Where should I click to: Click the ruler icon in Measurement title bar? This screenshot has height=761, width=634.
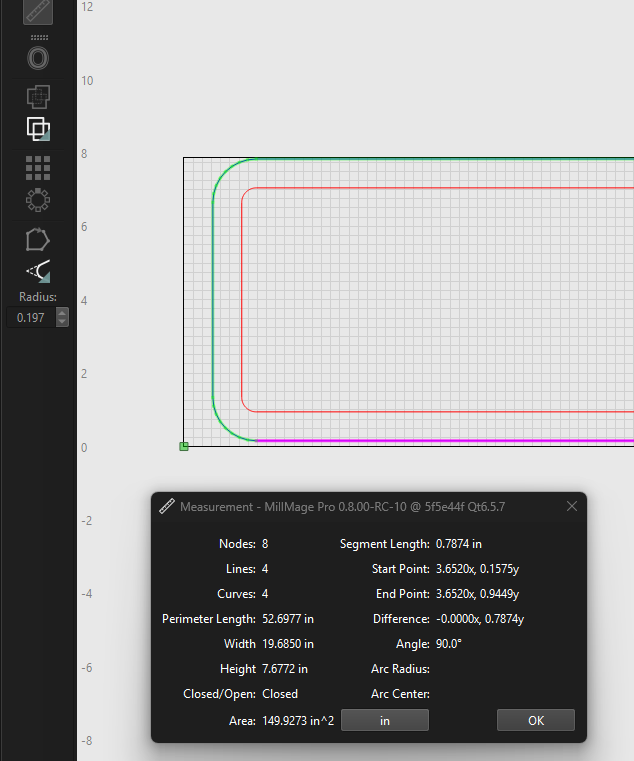(167, 507)
